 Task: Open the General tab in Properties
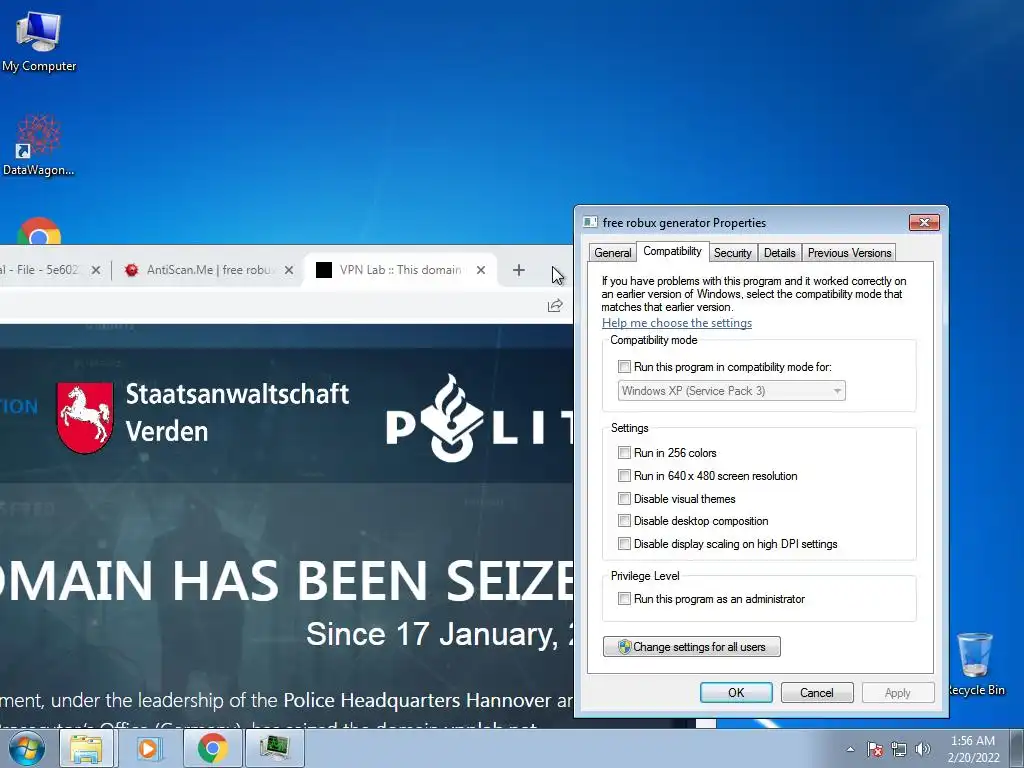click(613, 253)
